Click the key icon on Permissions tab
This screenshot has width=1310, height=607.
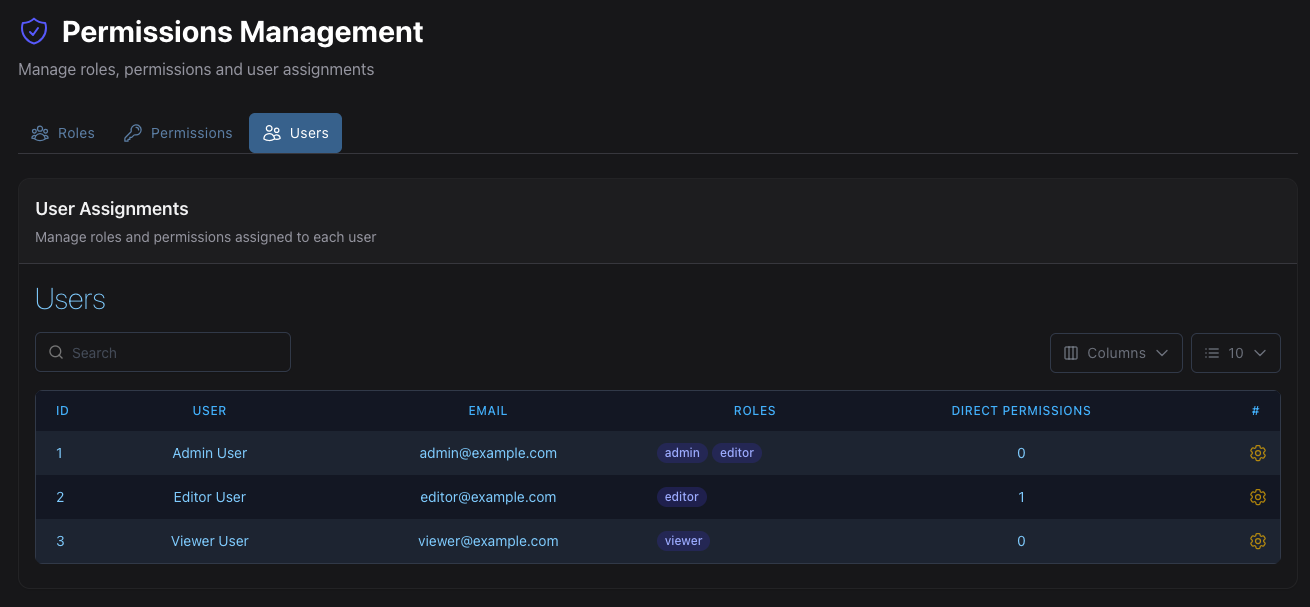(x=131, y=132)
